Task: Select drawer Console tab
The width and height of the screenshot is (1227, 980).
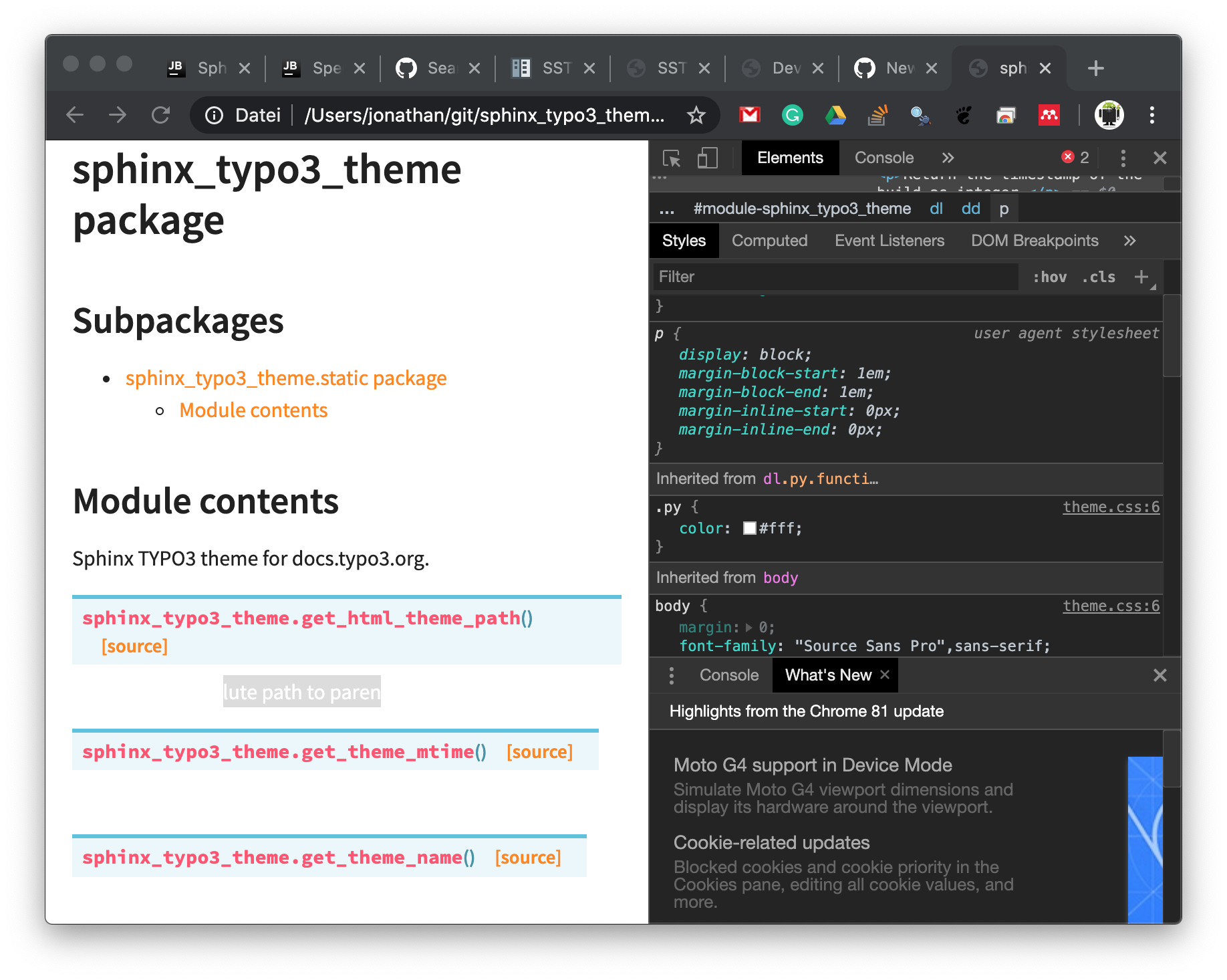Action: [728, 675]
